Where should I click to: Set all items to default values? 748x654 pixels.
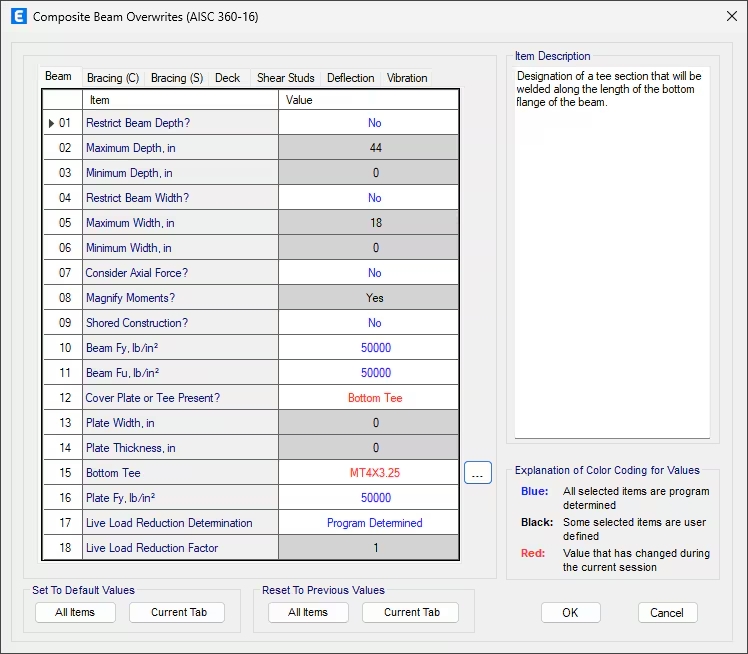pos(75,612)
